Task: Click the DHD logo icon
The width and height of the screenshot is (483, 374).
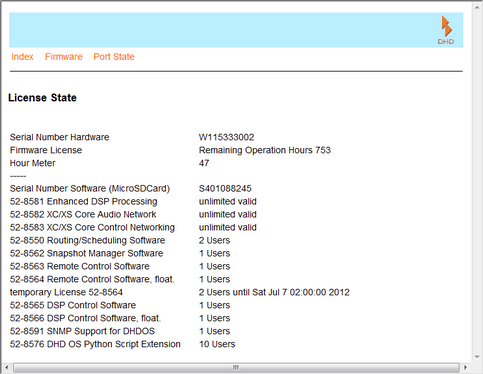Action: (x=446, y=30)
